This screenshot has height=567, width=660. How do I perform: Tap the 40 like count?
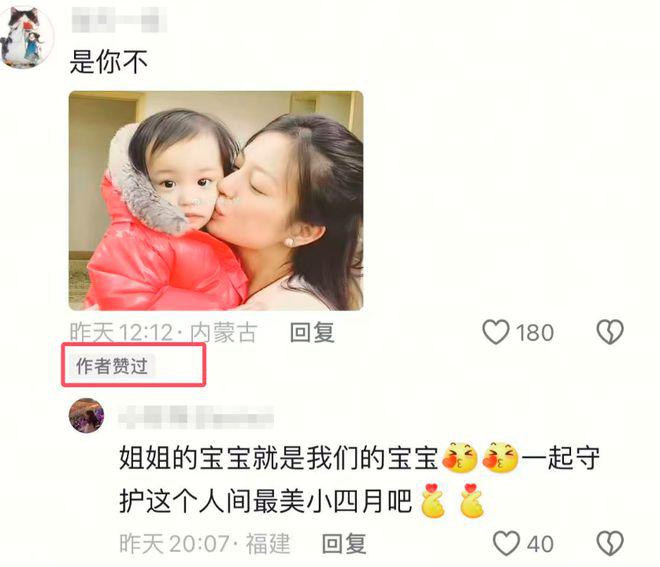pos(540,544)
